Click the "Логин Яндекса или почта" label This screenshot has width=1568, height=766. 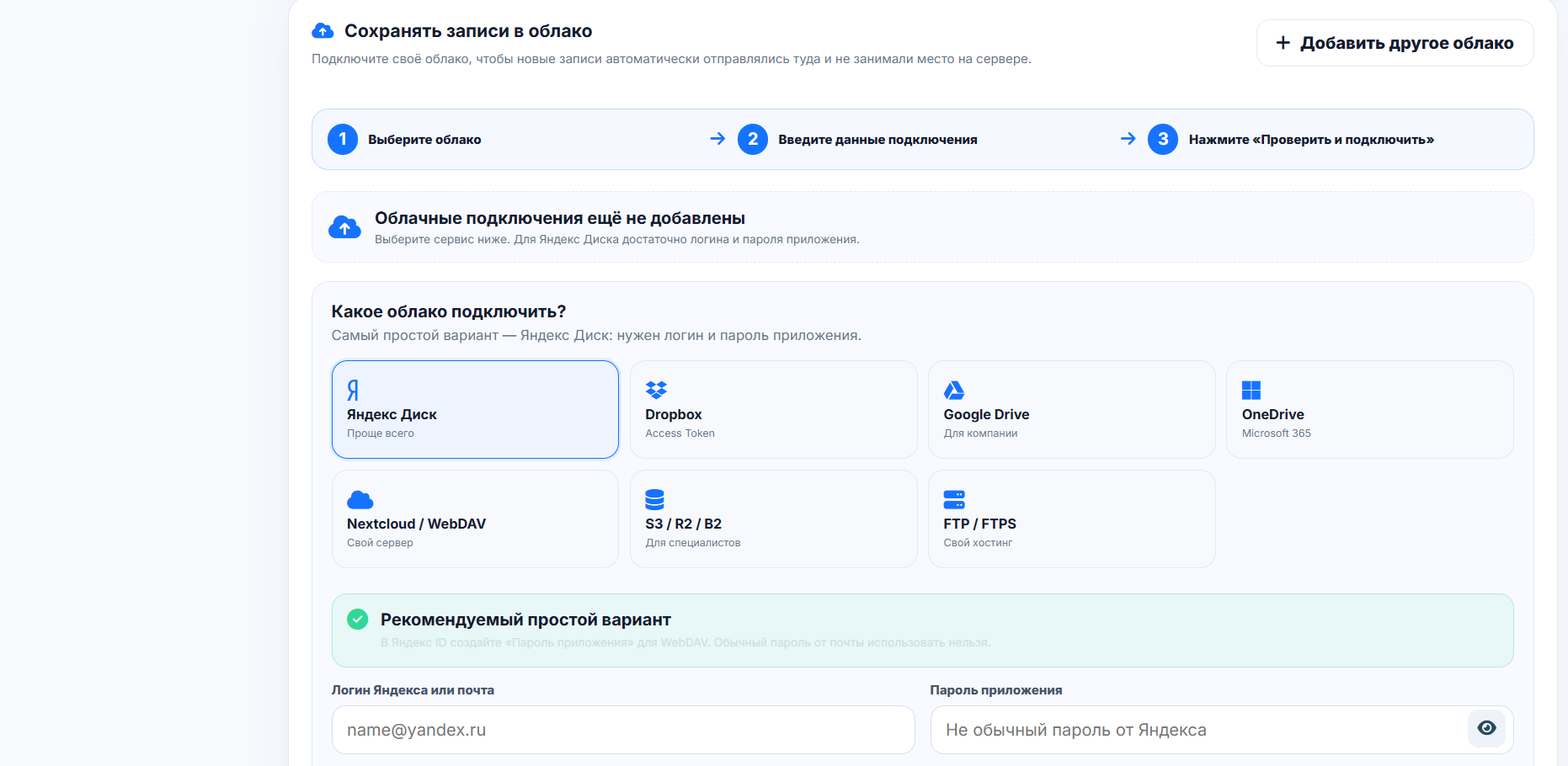pyautogui.click(x=413, y=690)
